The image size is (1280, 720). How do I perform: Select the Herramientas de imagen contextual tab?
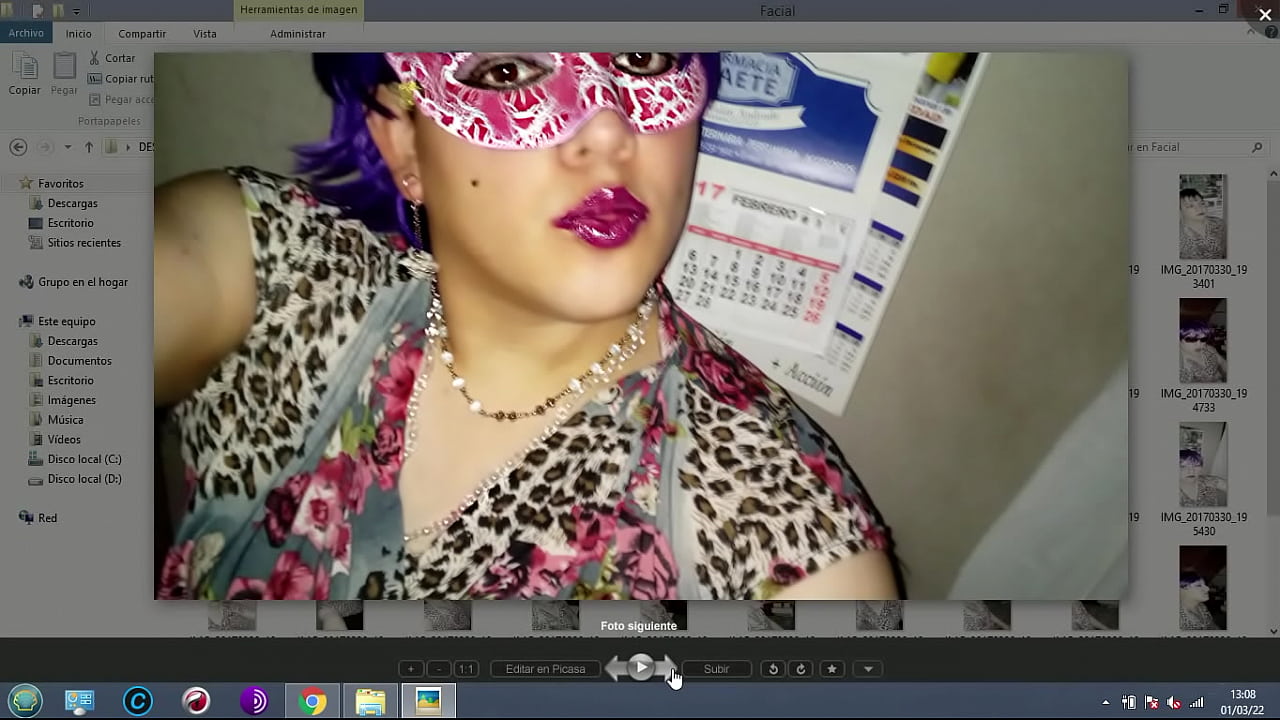click(x=298, y=10)
